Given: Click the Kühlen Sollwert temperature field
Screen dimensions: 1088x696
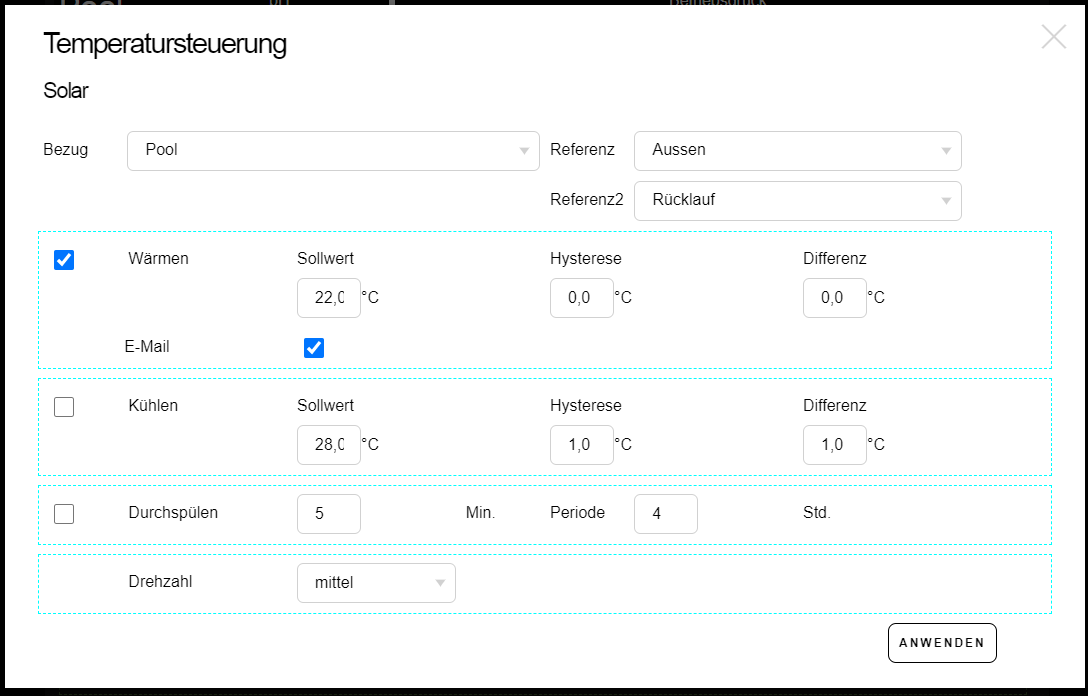Looking at the screenshot, I should [x=329, y=445].
